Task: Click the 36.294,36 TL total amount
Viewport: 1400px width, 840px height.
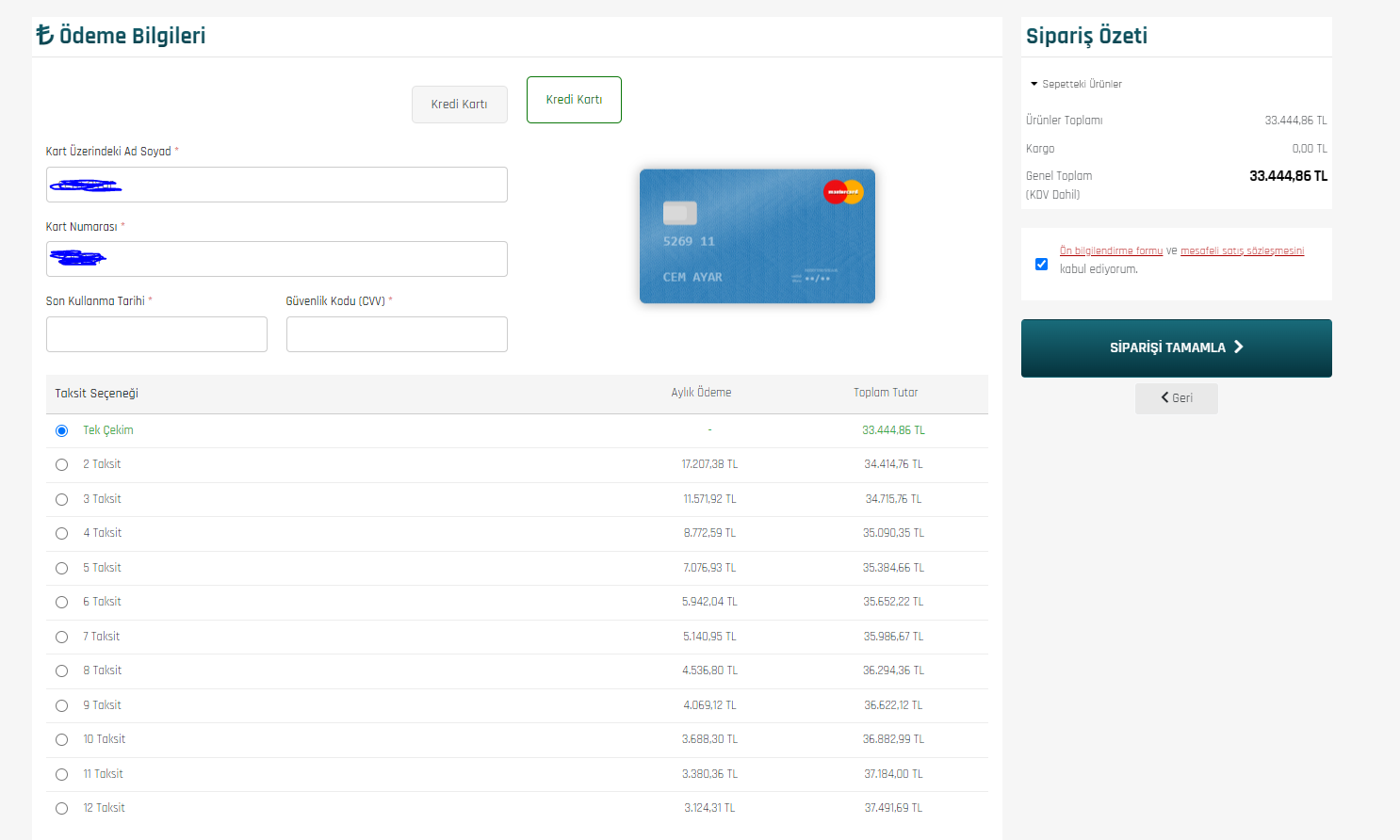Action: [x=893, y=670]
